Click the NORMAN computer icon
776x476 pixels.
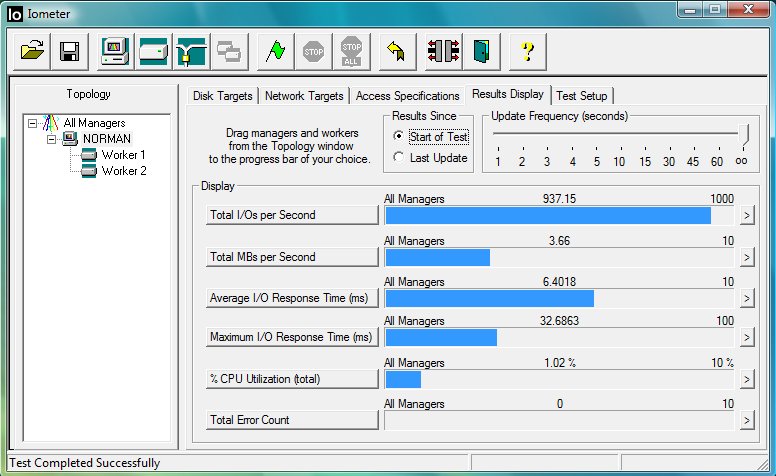pos(70,139)
